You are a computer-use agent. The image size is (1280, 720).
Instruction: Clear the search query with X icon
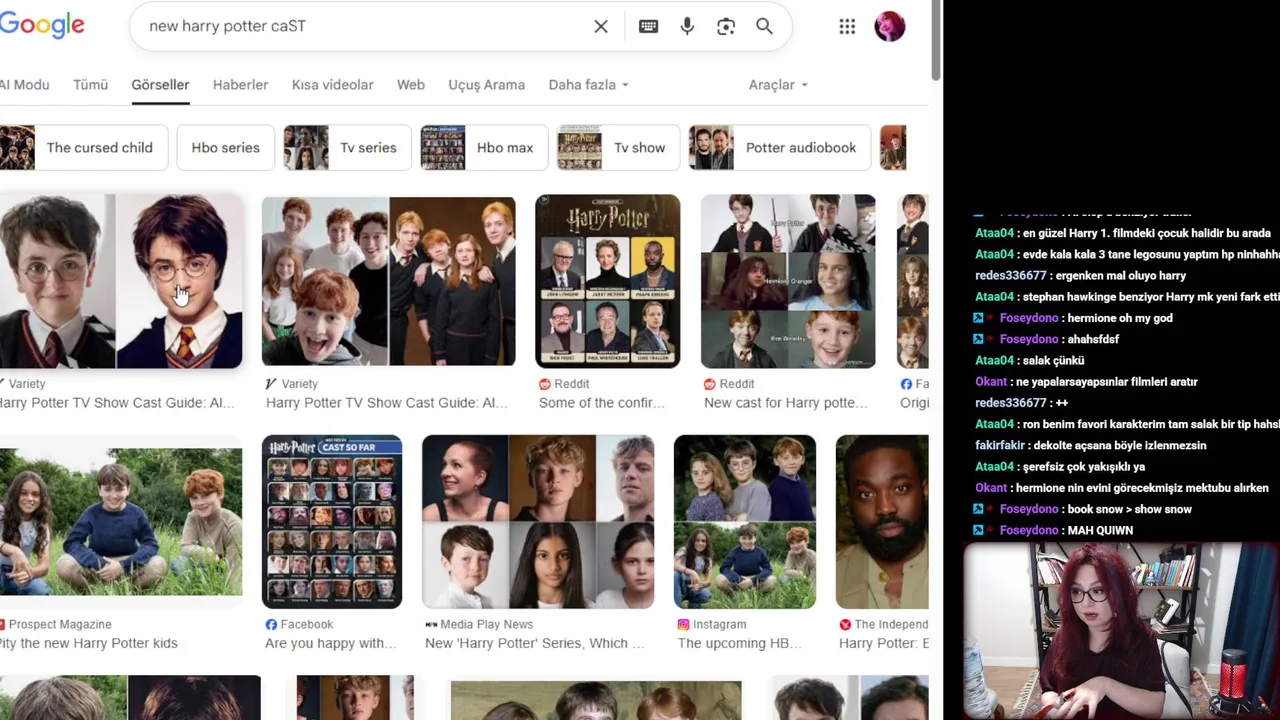(x=601, y=27)
